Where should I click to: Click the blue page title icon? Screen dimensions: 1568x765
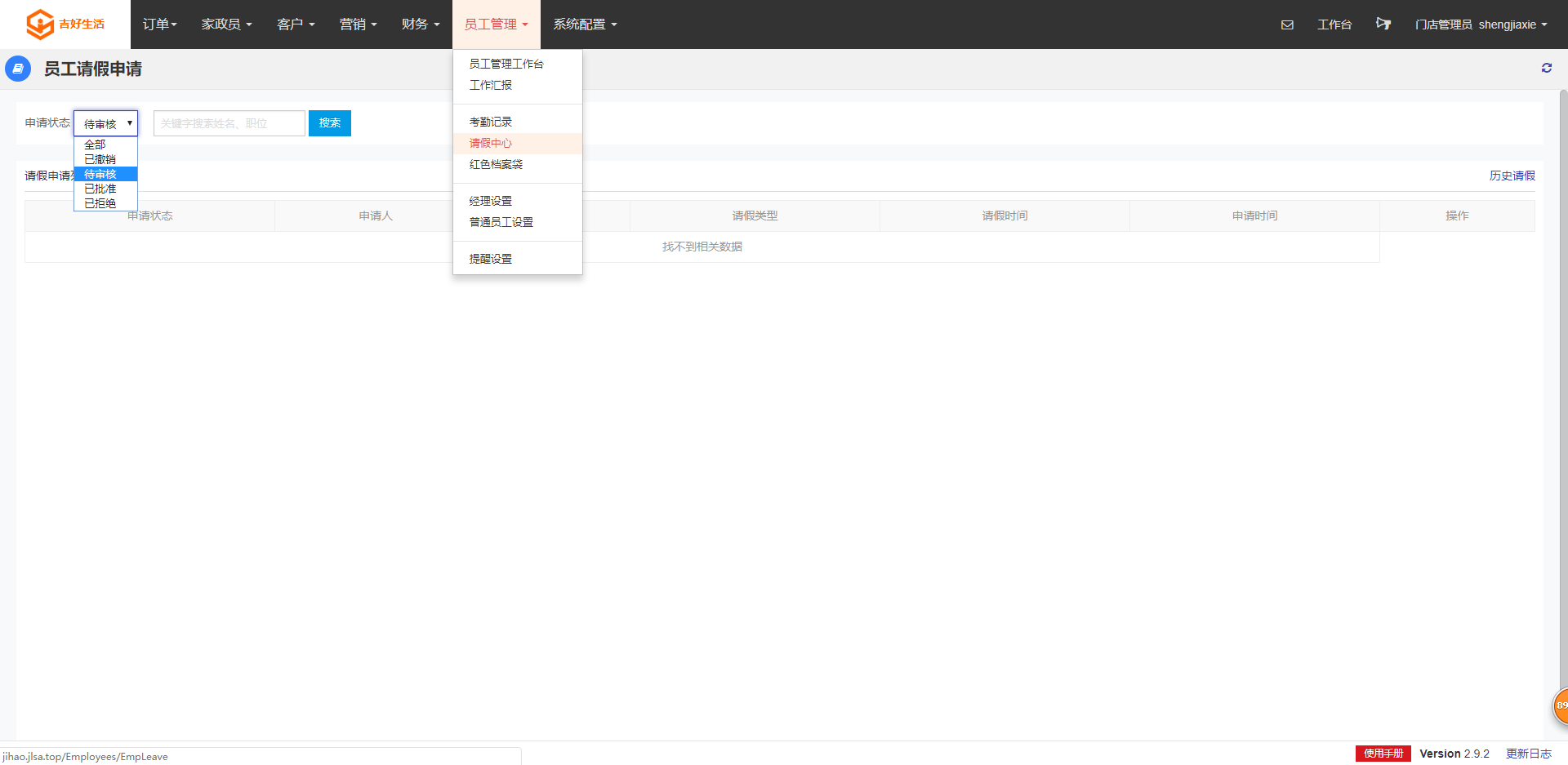pyautogui.click(x=18, y=69)
